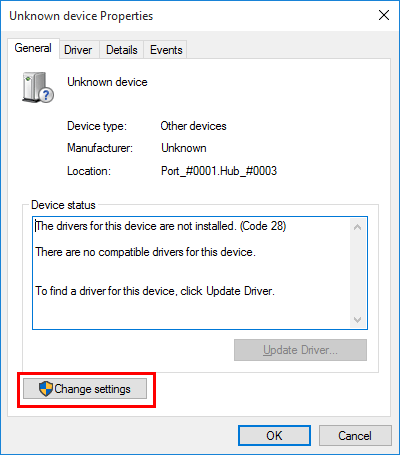Click the shield icon on Change settings
Viewport: 400px width, 455px height.
(46, 389)
